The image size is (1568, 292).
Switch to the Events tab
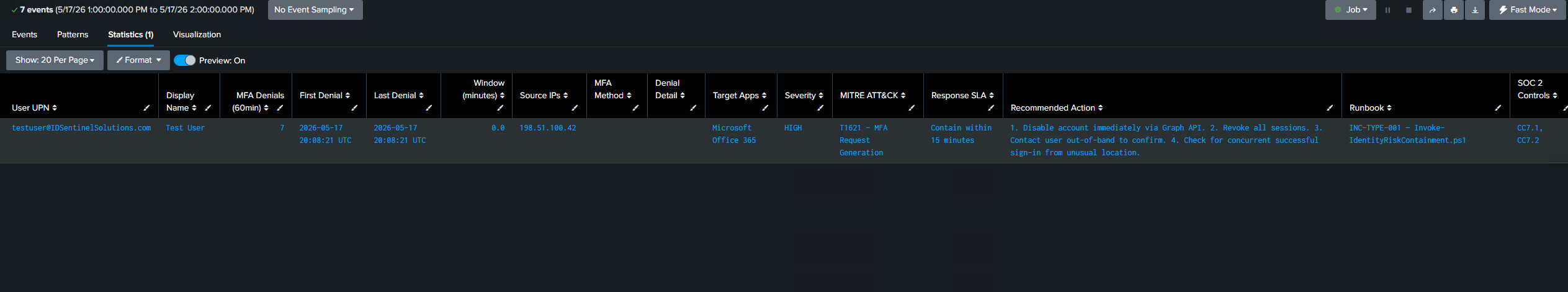click(24, 35)
